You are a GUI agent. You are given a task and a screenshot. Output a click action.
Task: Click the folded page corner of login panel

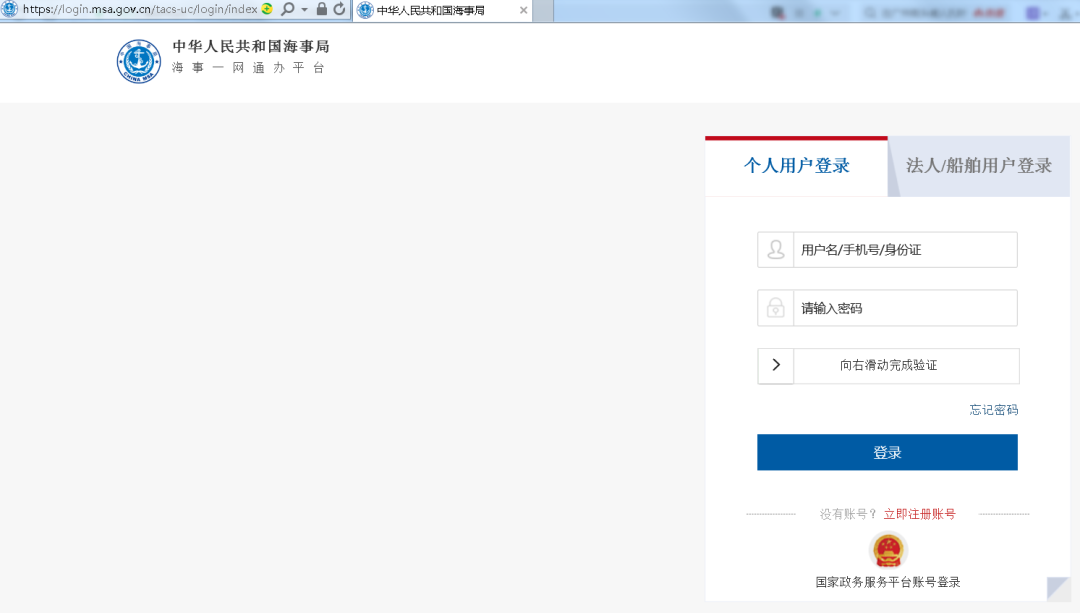(x=1058, y=589)
